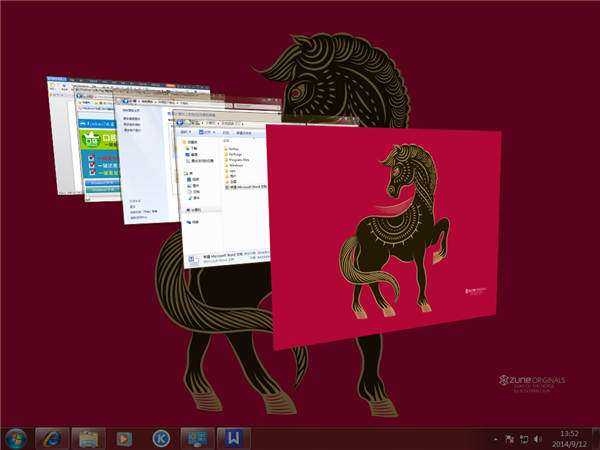Click the Show desktop strip at taskbar end
The image size is (600, 450).
click(x=596, y=437)
